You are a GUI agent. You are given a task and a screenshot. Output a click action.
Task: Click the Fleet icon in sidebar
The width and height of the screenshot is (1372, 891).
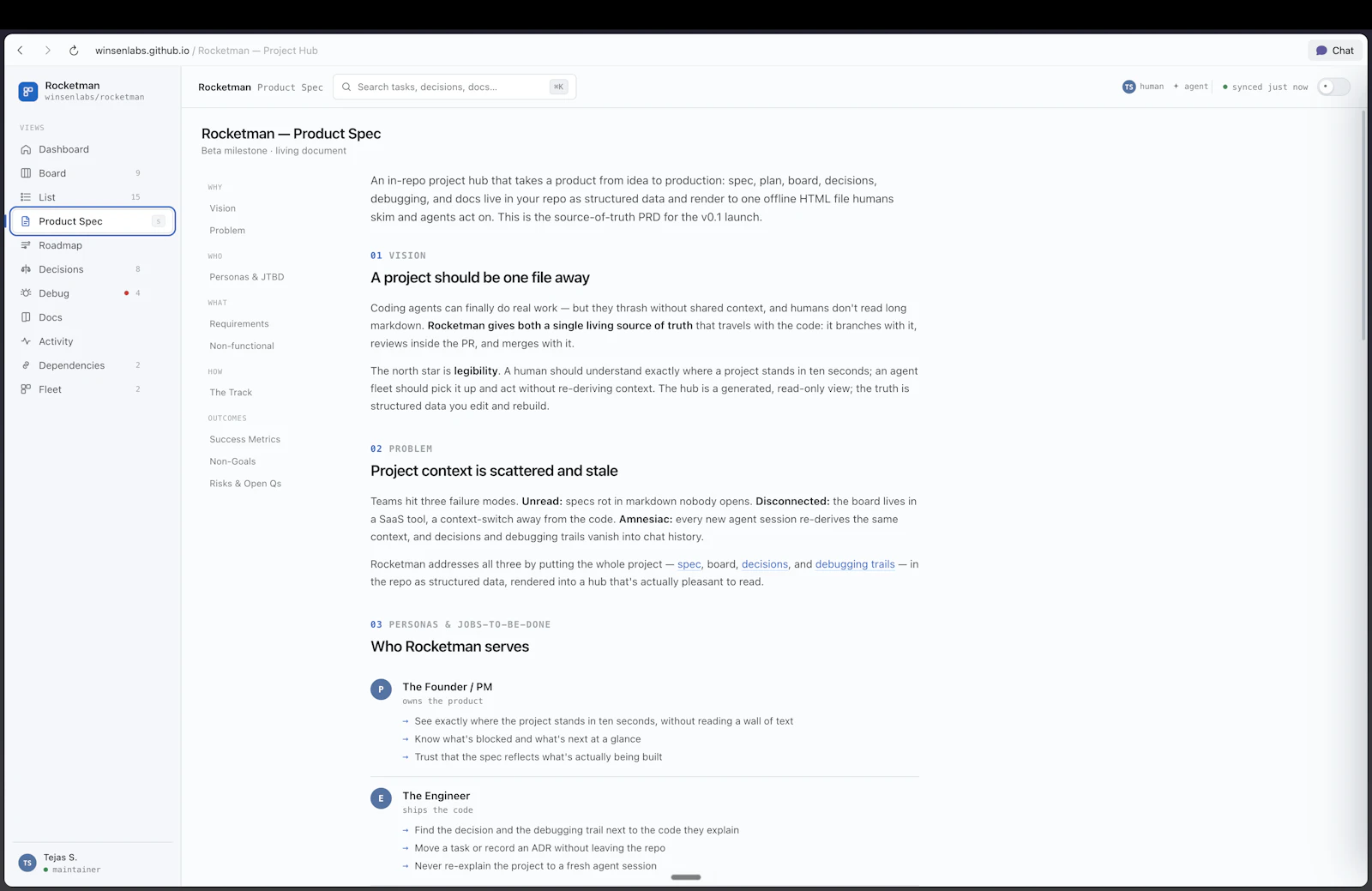(x=26, y=389)
